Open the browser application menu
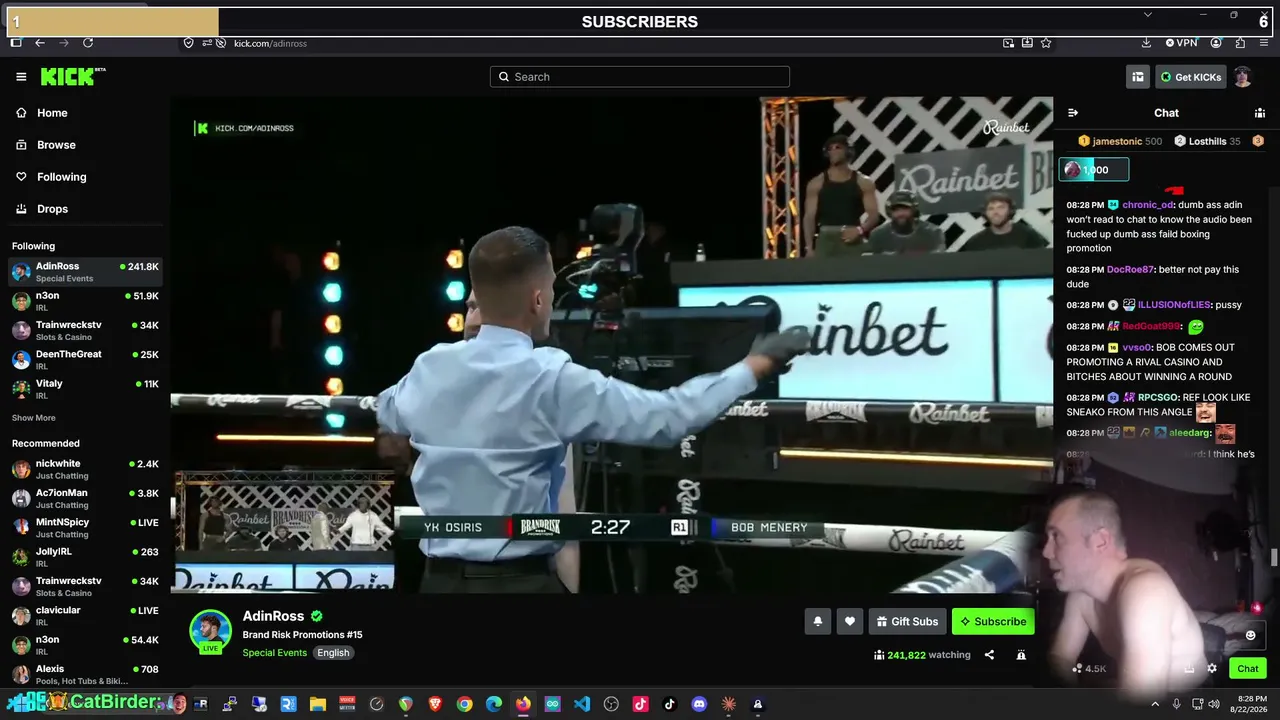 point(1265,43)
